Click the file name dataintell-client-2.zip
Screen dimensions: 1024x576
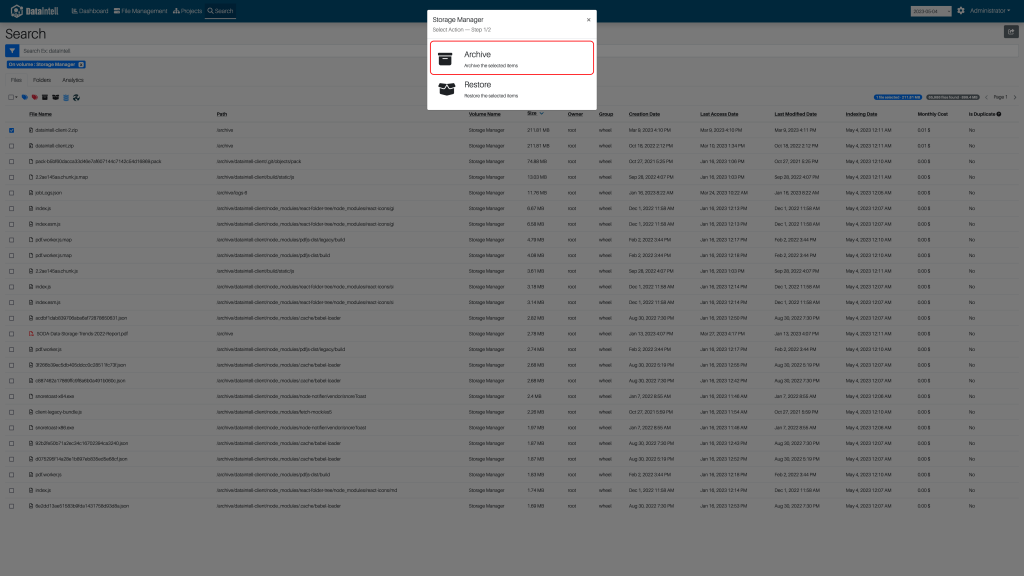point(56,130)
